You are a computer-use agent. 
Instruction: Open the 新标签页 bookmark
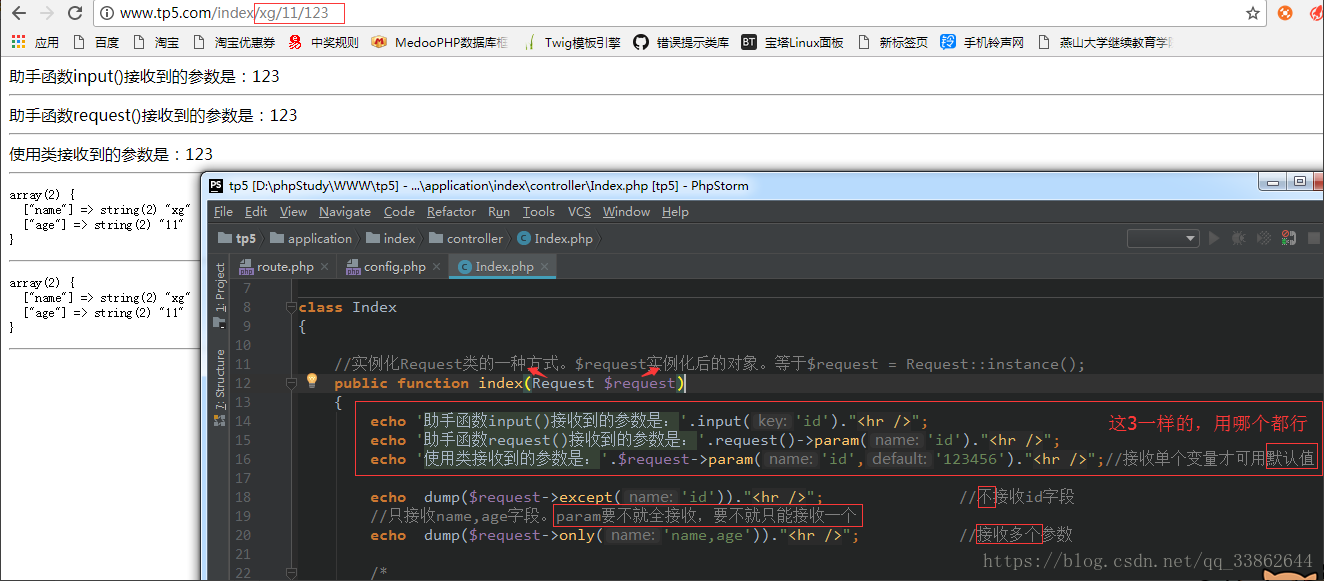tap(892, 42)
